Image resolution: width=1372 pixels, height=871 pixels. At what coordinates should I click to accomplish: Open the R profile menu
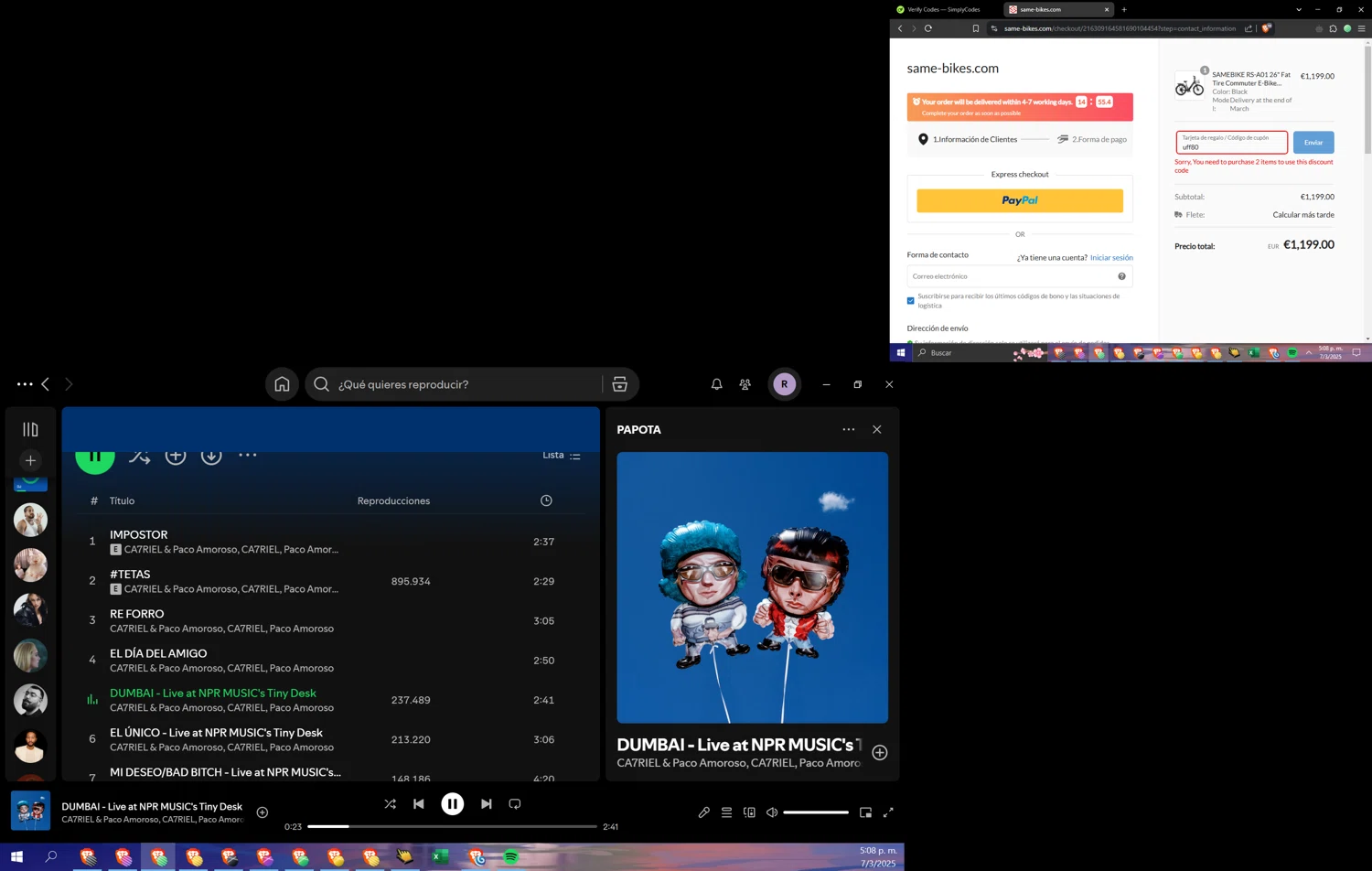click(784, 384)
